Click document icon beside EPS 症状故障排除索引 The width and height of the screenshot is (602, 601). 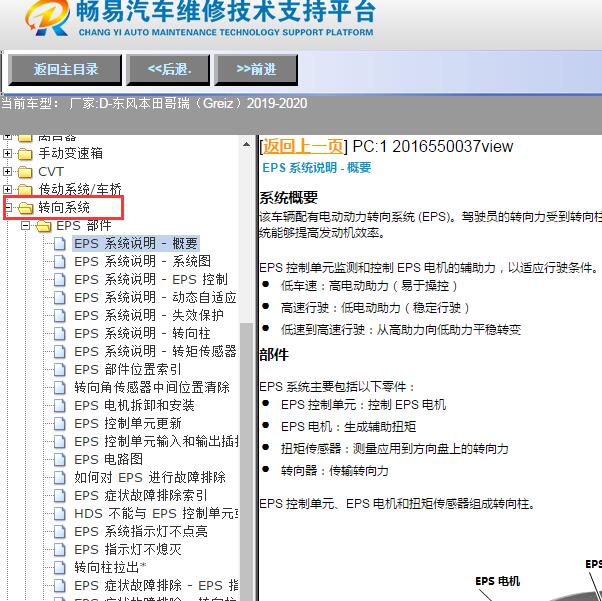pyautogui.click(x=60, y=496)
